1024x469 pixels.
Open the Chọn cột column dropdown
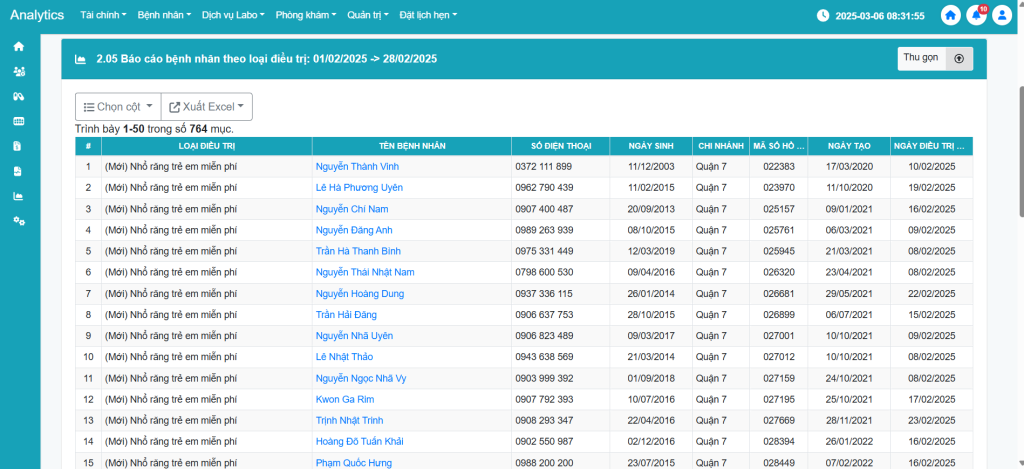click(118, 107)
